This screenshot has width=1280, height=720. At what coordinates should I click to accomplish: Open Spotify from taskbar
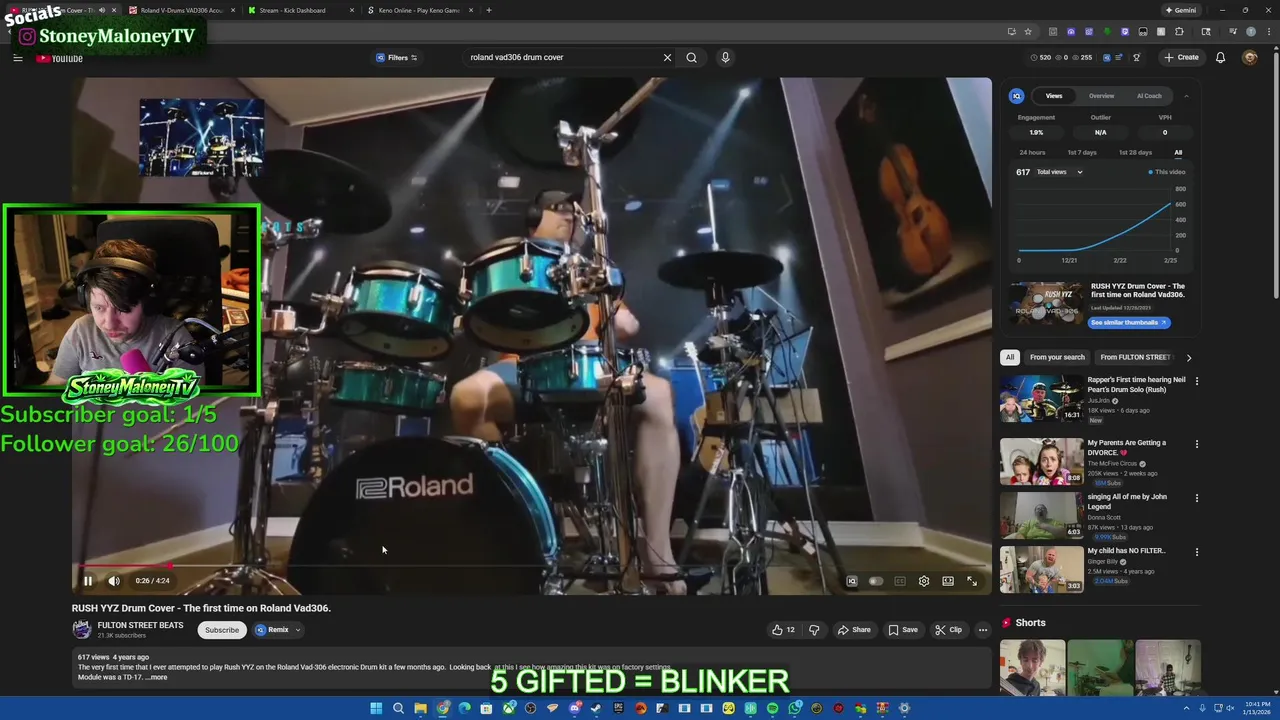tap(772, 708)
